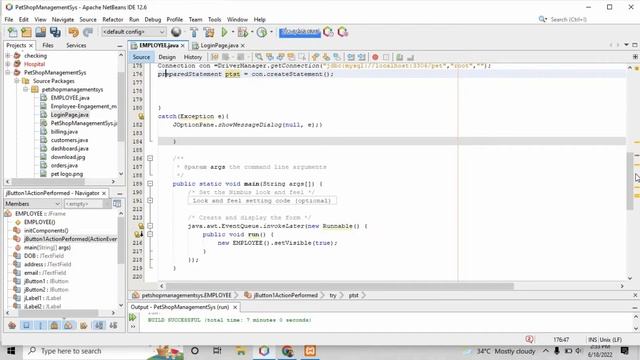The width and height of the screenshot is (640, 360).
Task: Select the Source view button
Action: pos(141,57)
